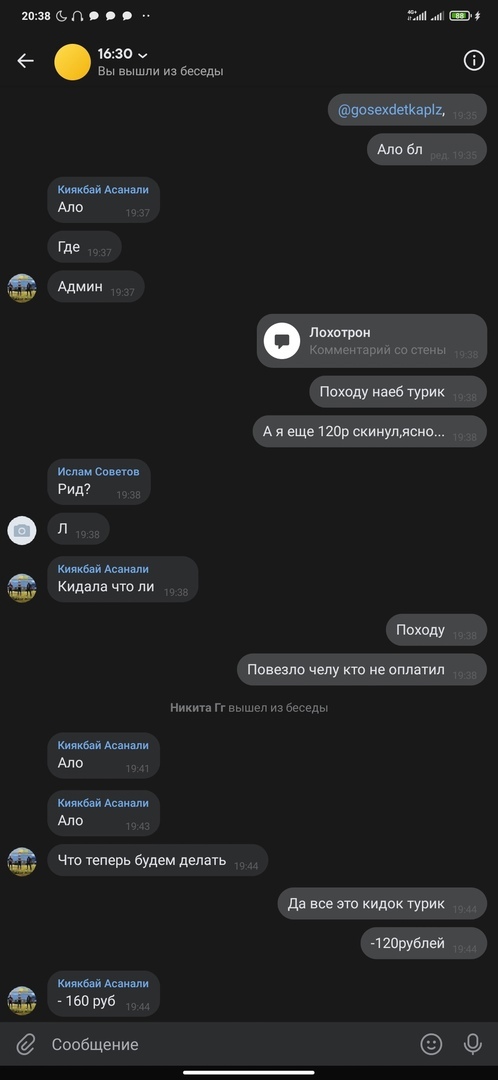Select 'Что теперь будем делать' message

[158, 860]
